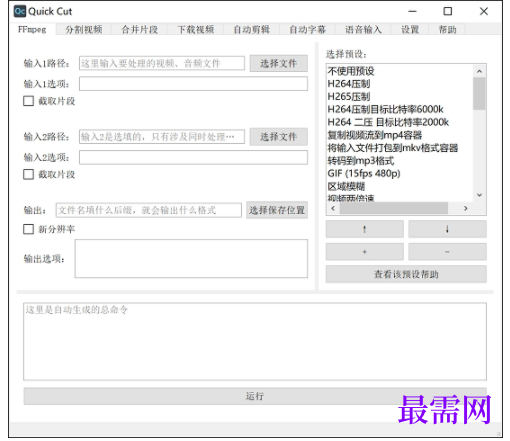Toggle the 新分辨率 checkbox
Screen dimensions: 510x441
coord(29,229)
